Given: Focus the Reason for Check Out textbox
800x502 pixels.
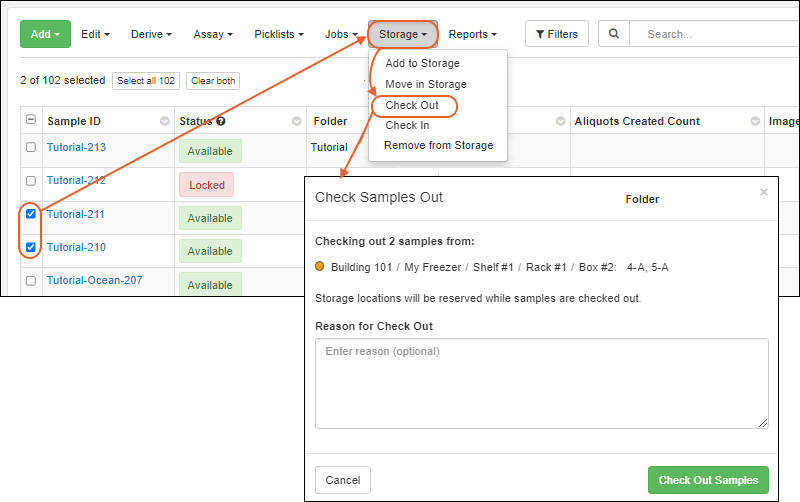Looking at the screenshot, I should pos(541,383).
